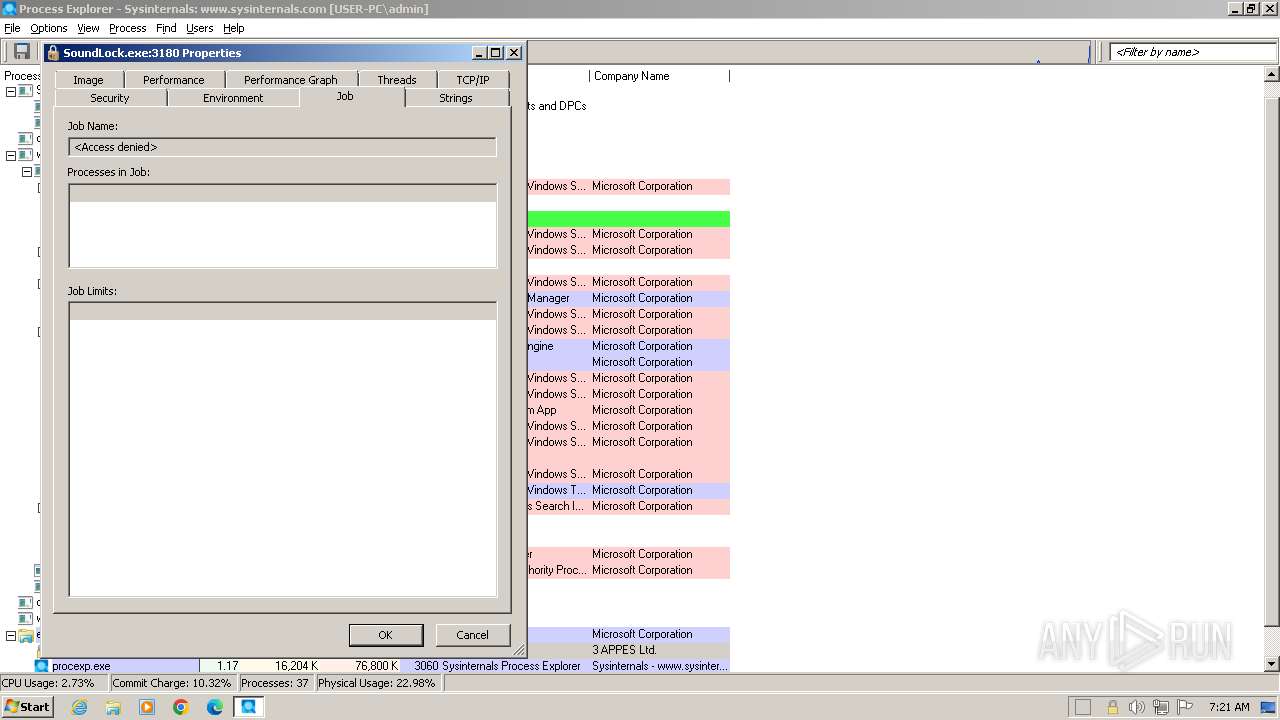Switch to the Image tab
The height and width of the screenshot is (720, 1280).
[88, 80]
